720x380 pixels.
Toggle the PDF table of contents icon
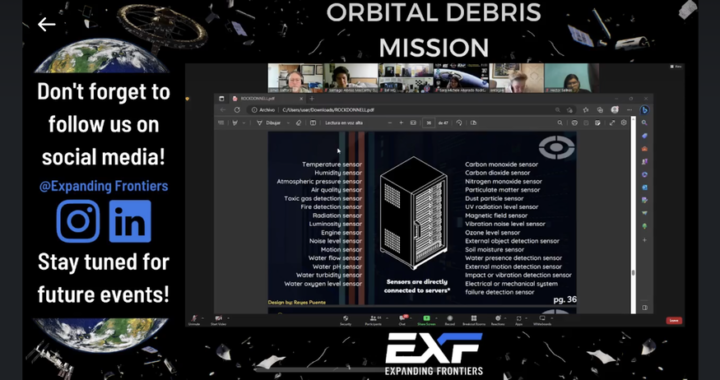coord(221,123)
